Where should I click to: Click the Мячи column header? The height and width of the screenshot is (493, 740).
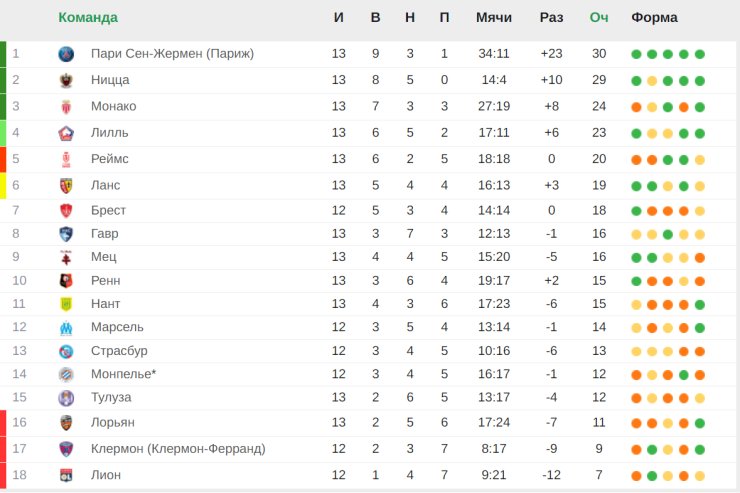494,17
